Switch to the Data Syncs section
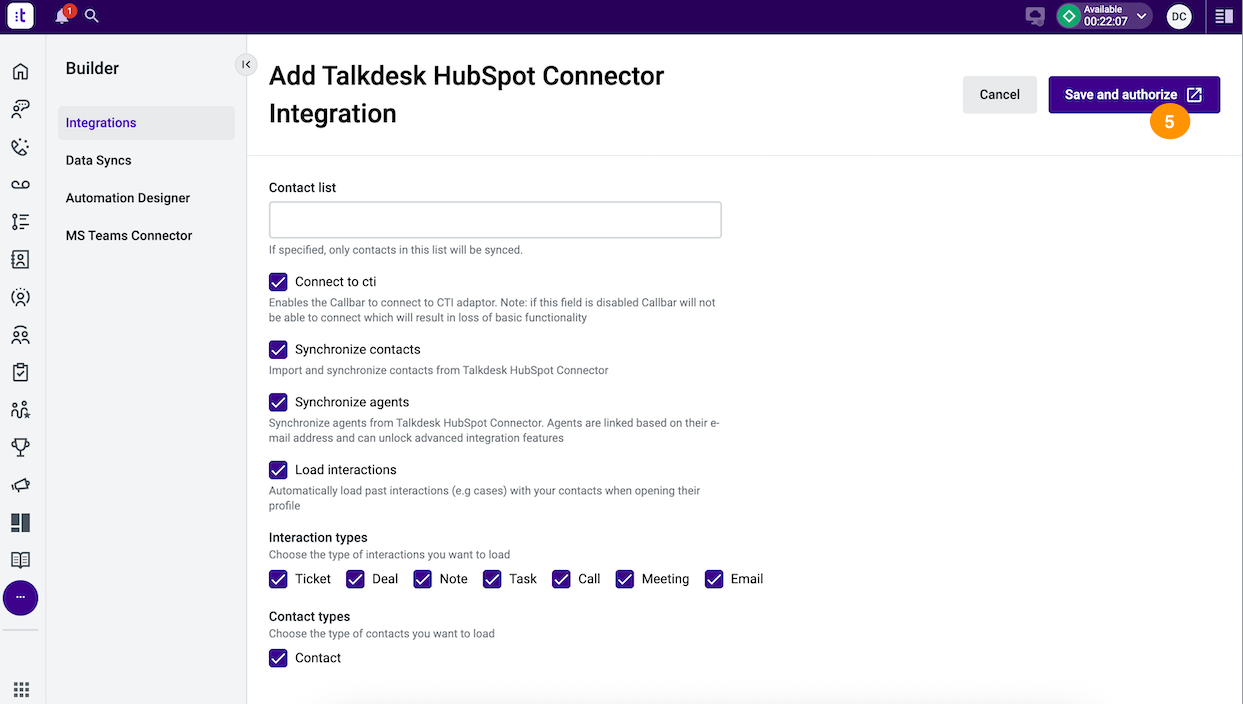 pos(98,160)
